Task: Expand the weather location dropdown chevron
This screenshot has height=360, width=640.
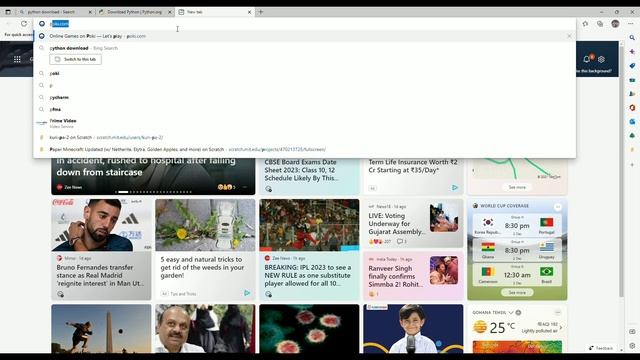Action: [511, 312]
